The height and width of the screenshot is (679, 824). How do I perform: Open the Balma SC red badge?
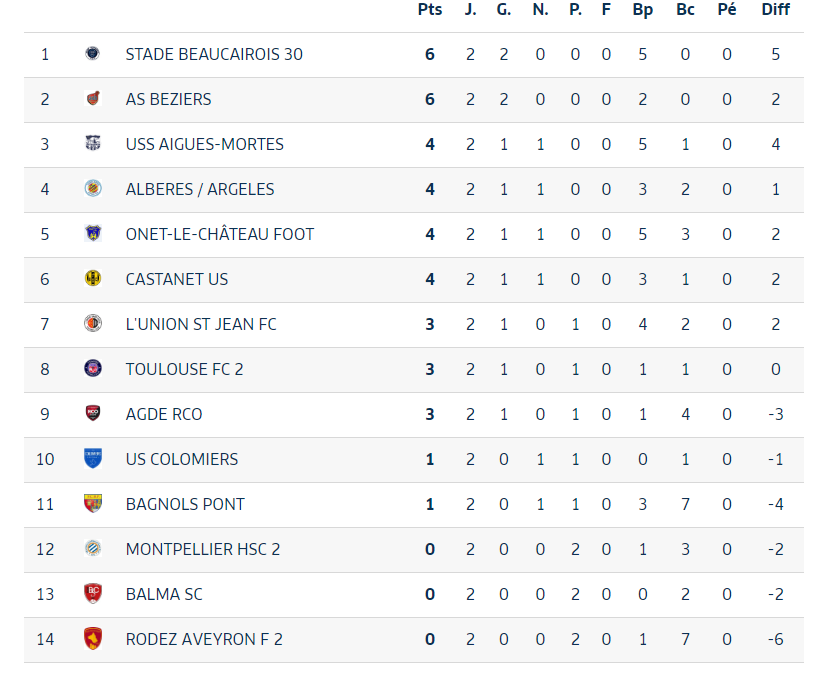tap(92, 593)
